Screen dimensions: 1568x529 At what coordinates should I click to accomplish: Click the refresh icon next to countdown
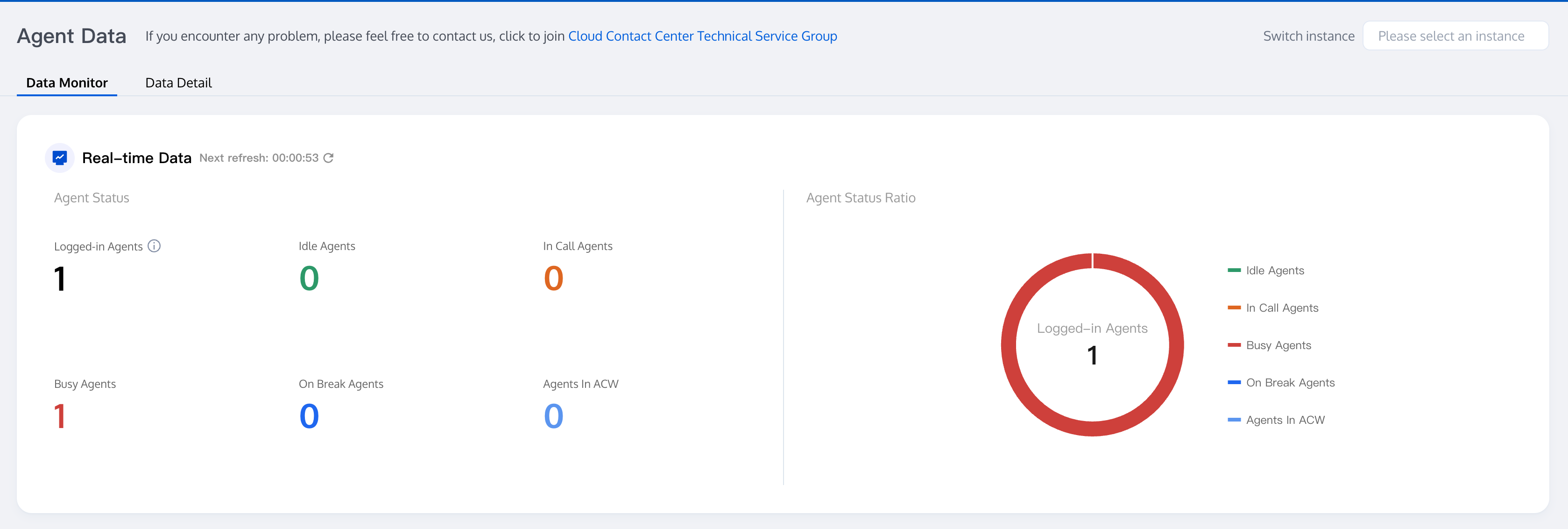[328, 158]
